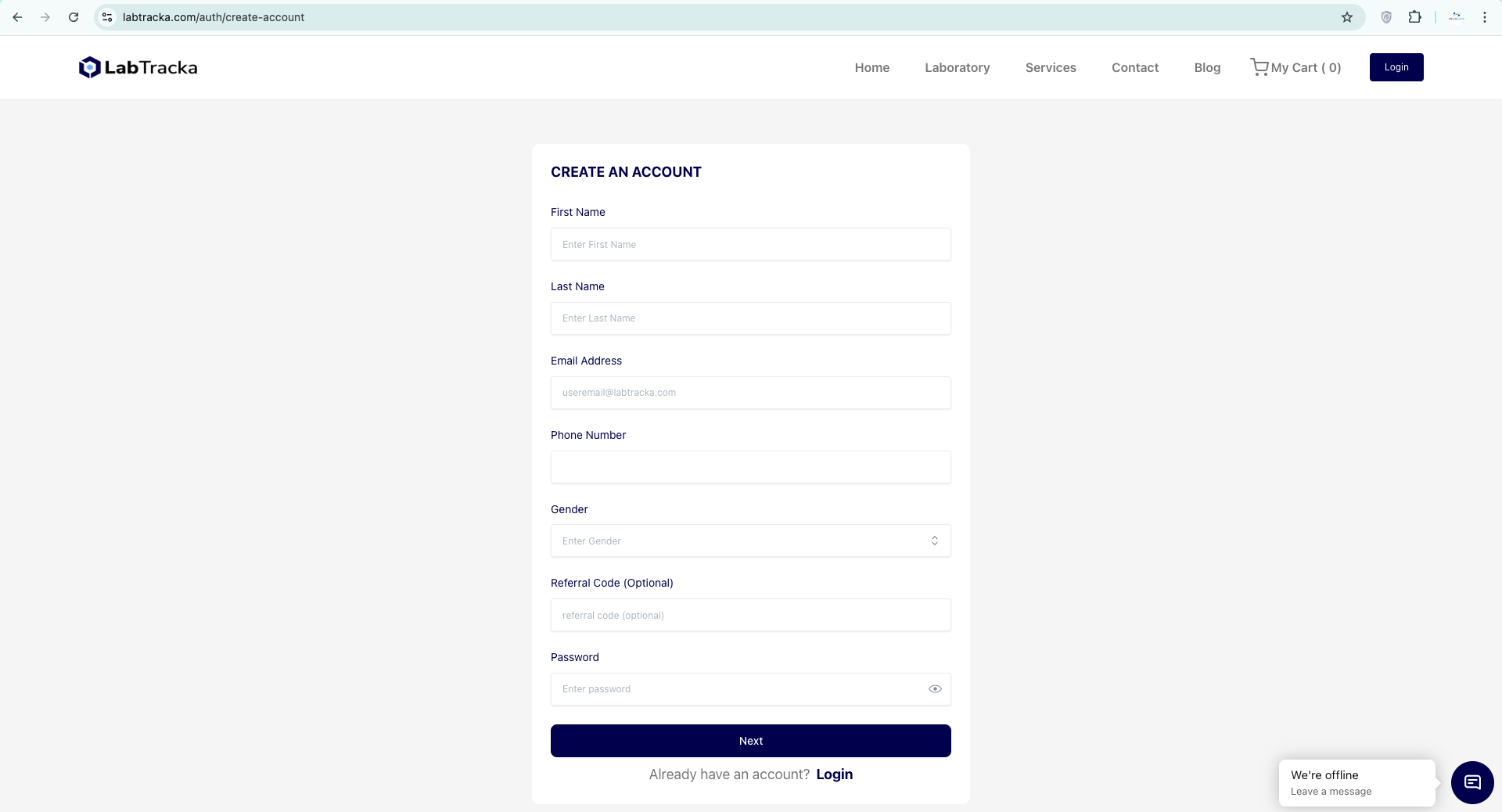Screen dimensions: 1502x812
Task: Open the browser three-dot menu
Action: coord(1484,17)
